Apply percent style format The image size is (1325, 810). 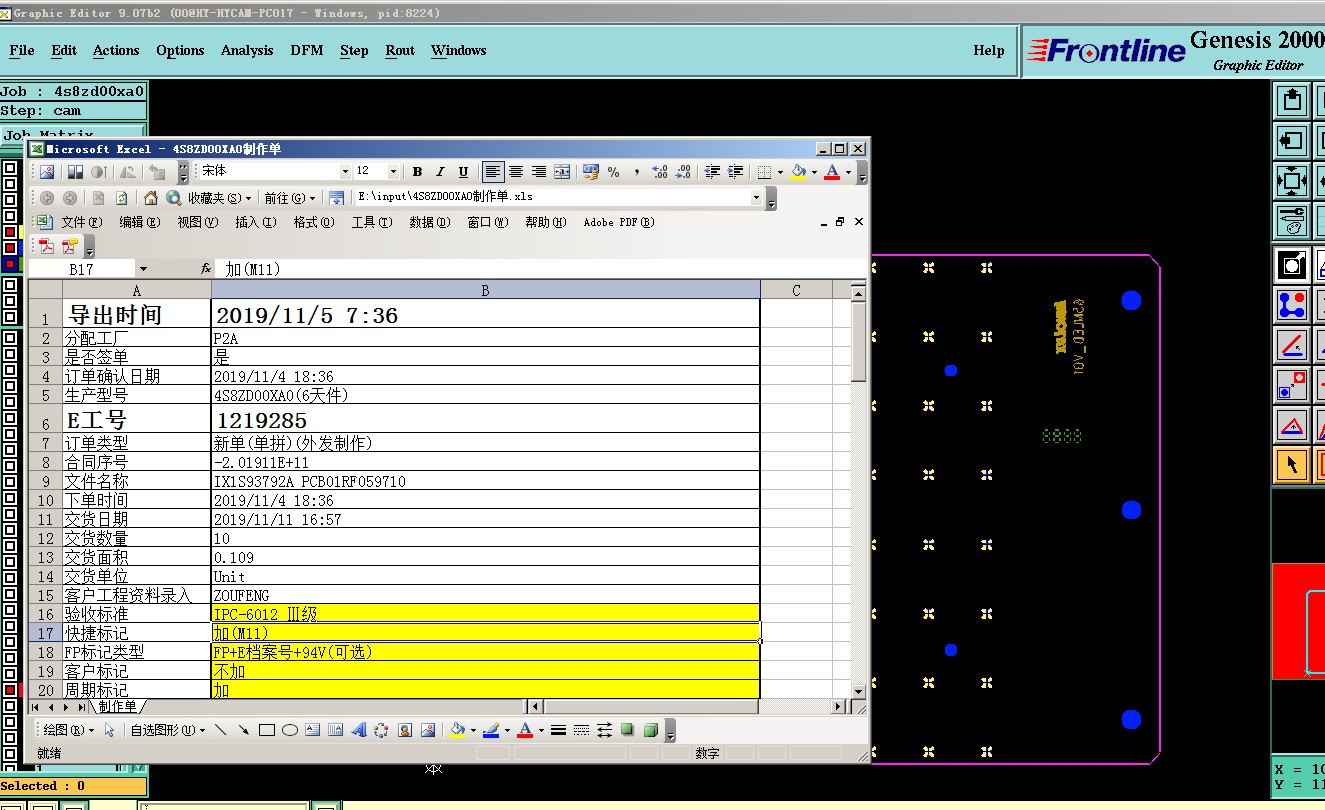click(x=614, y=172)
